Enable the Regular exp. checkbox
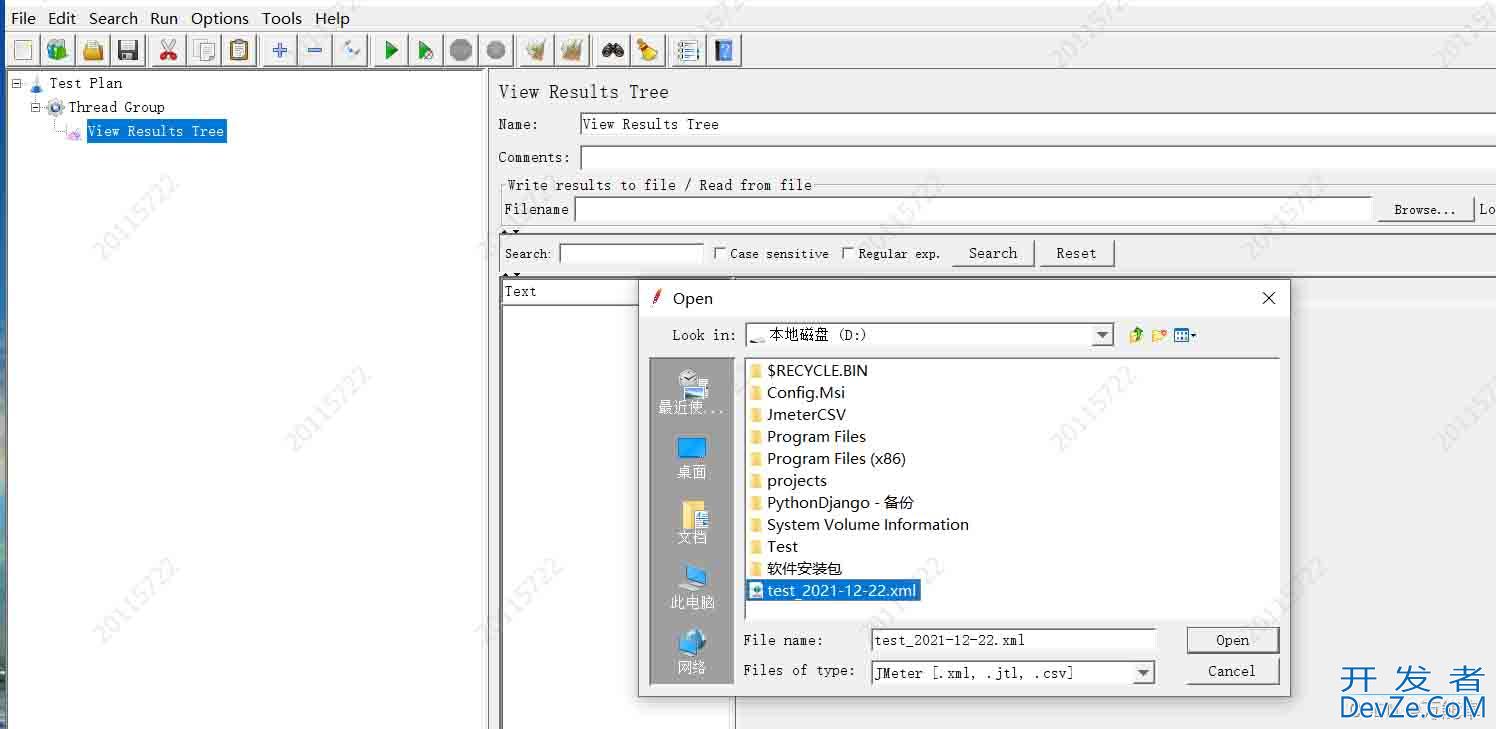The height and width of the screenshot is (729, 1496). coord(848,254)
